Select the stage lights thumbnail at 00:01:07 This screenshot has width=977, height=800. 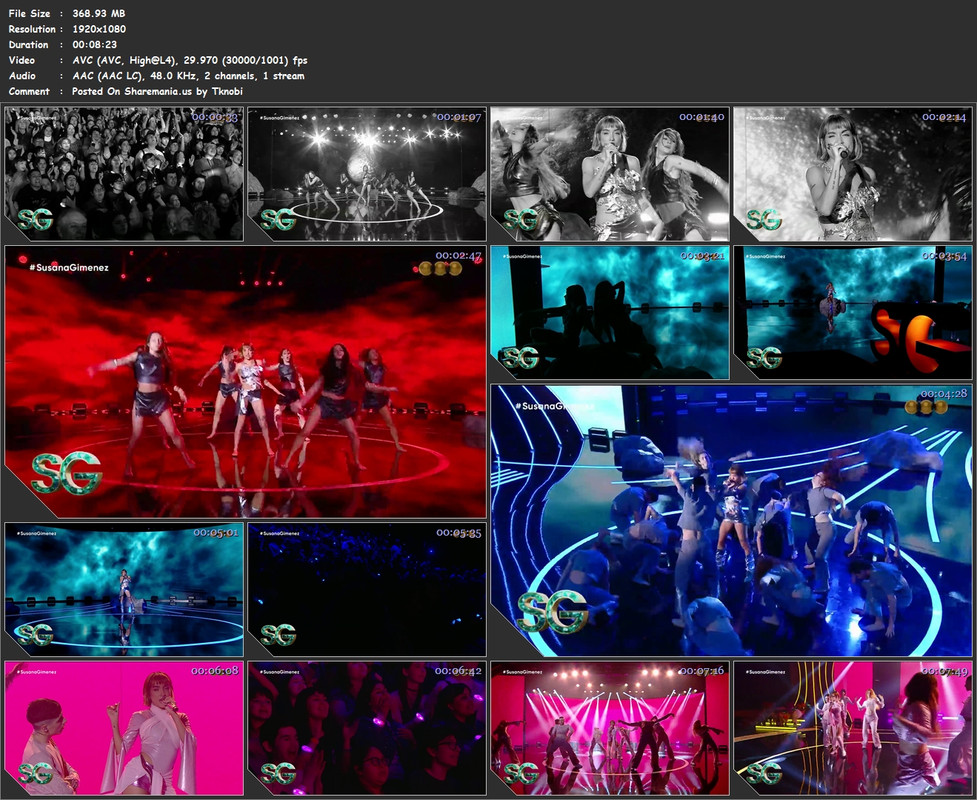(367, 174)
